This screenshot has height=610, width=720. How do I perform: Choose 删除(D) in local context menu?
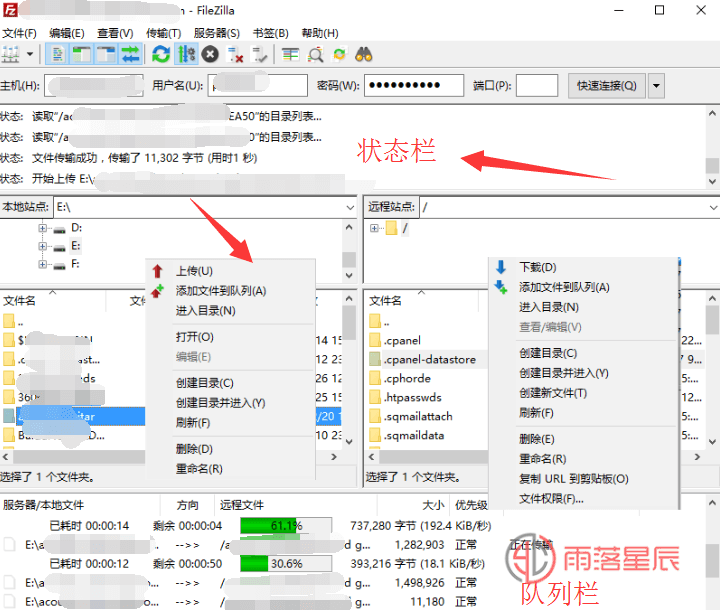(x=194, y=449)
